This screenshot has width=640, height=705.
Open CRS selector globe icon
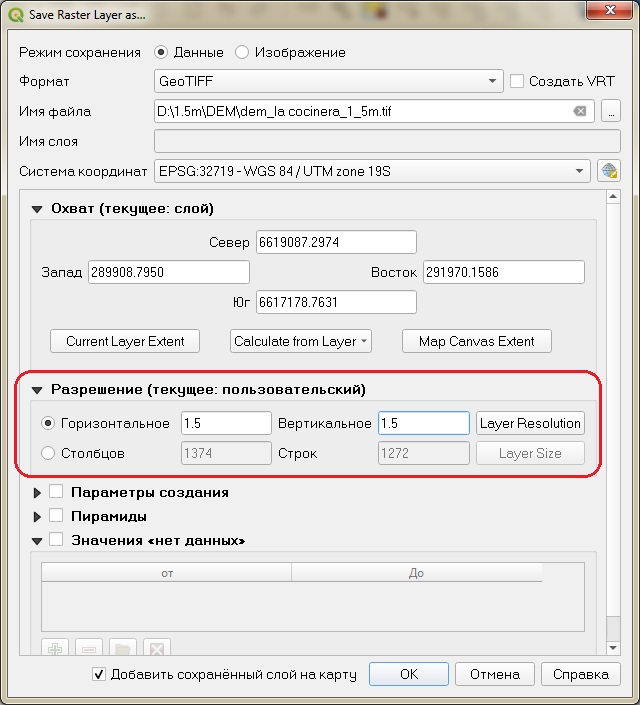coord(609,171)
